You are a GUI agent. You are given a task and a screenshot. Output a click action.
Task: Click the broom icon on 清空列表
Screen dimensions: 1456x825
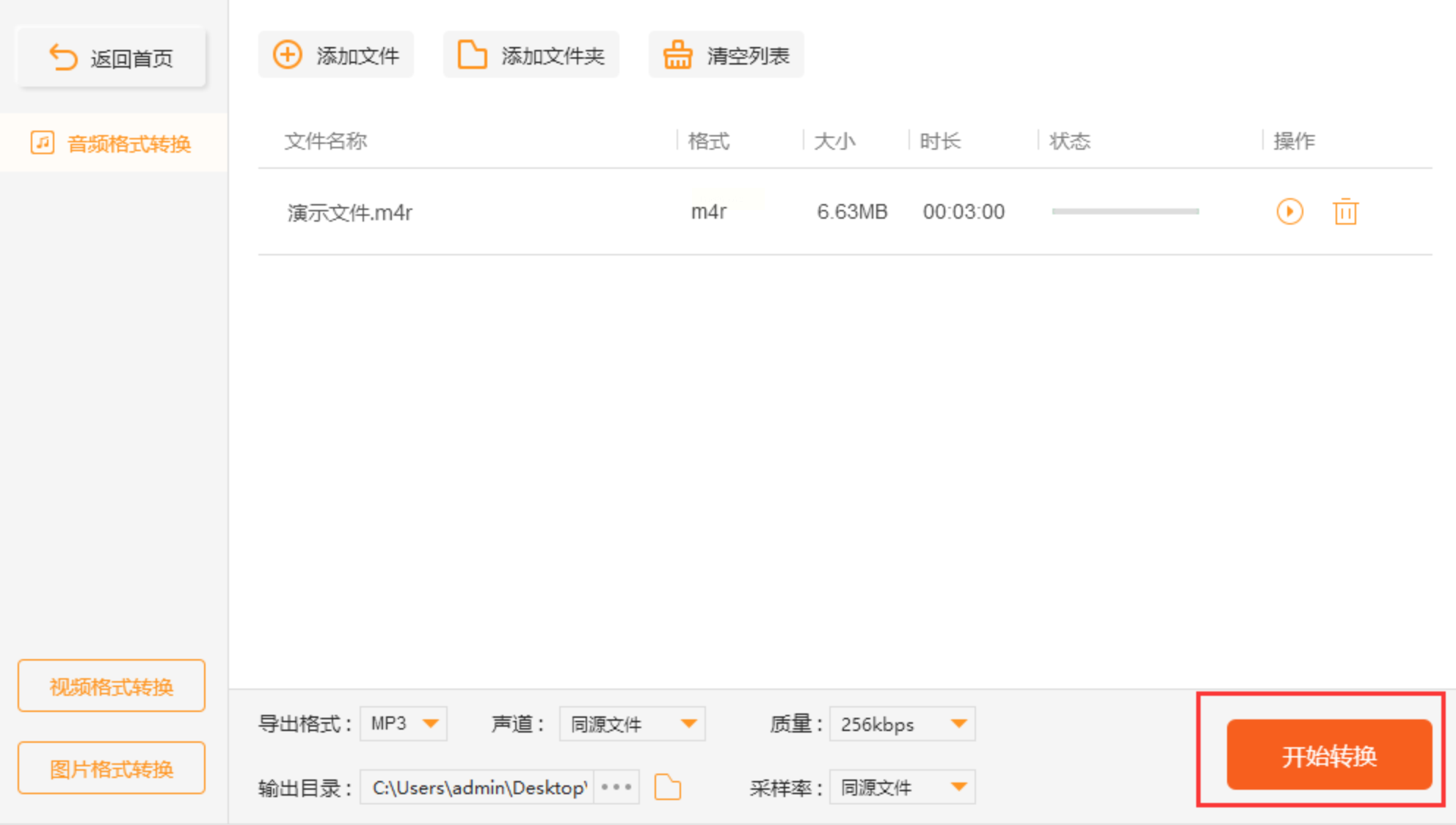(677, 55)
